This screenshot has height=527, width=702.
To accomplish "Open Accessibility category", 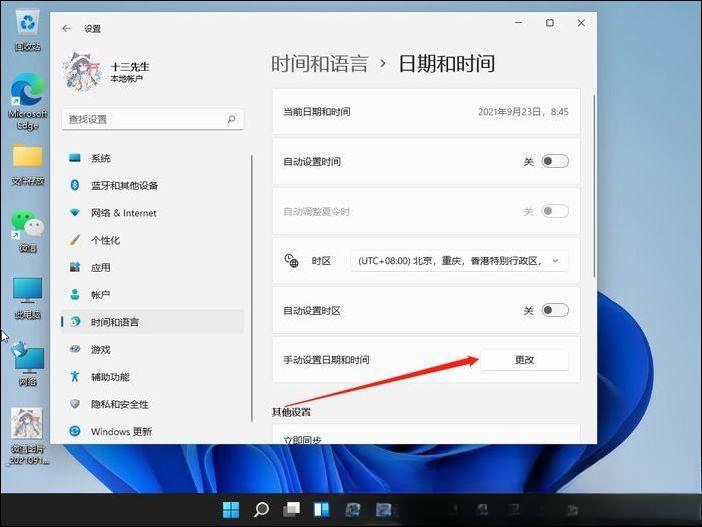I will [x=153, y=377].
